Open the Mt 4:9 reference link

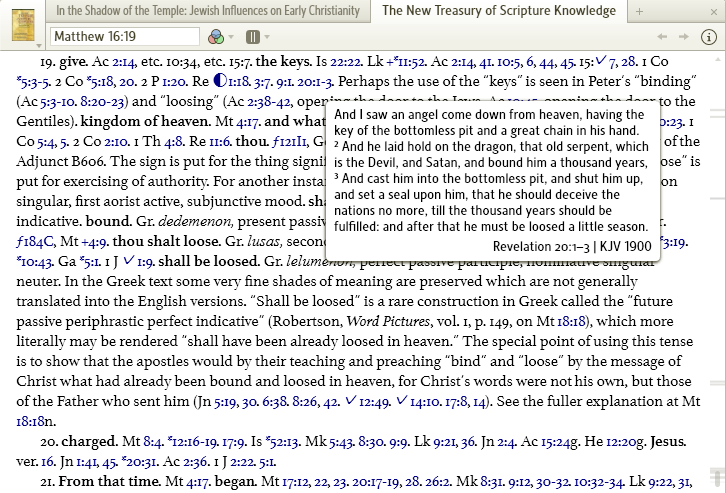point(94,241)
